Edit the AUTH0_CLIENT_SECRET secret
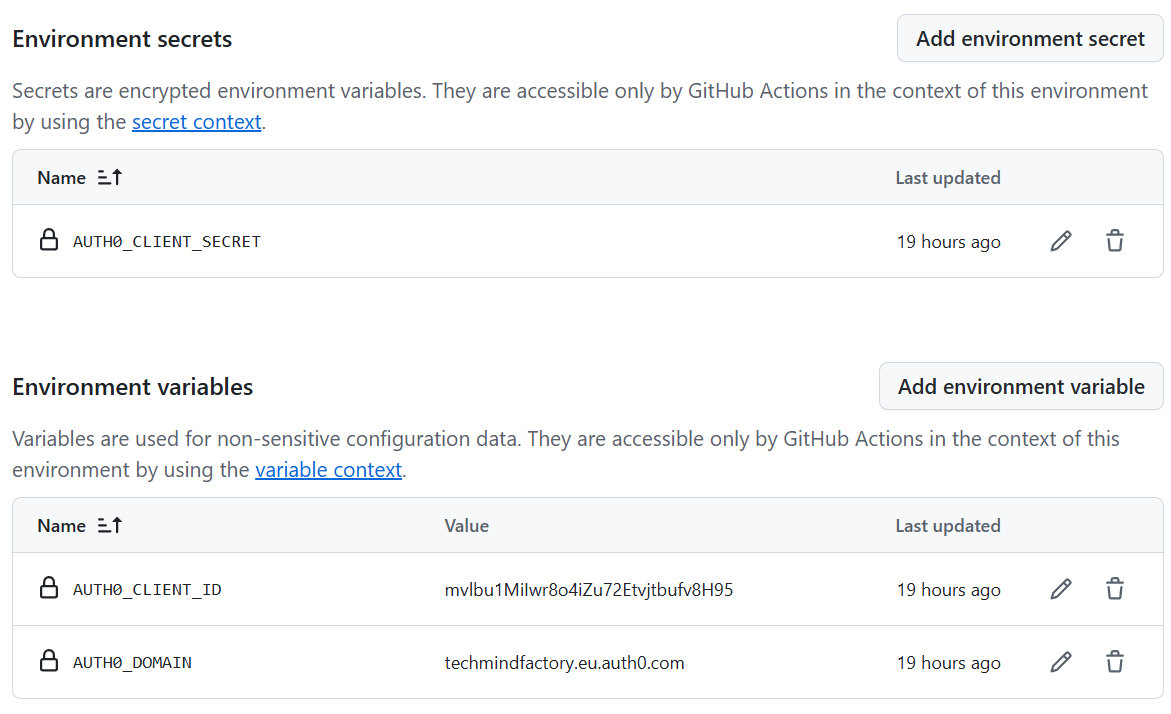 tap(1060, 241)
